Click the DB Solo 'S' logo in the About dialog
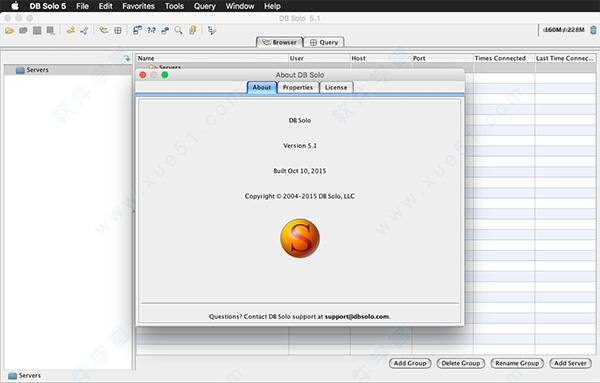600x383 pixels. pyautogui.click(x=300, y=238)
